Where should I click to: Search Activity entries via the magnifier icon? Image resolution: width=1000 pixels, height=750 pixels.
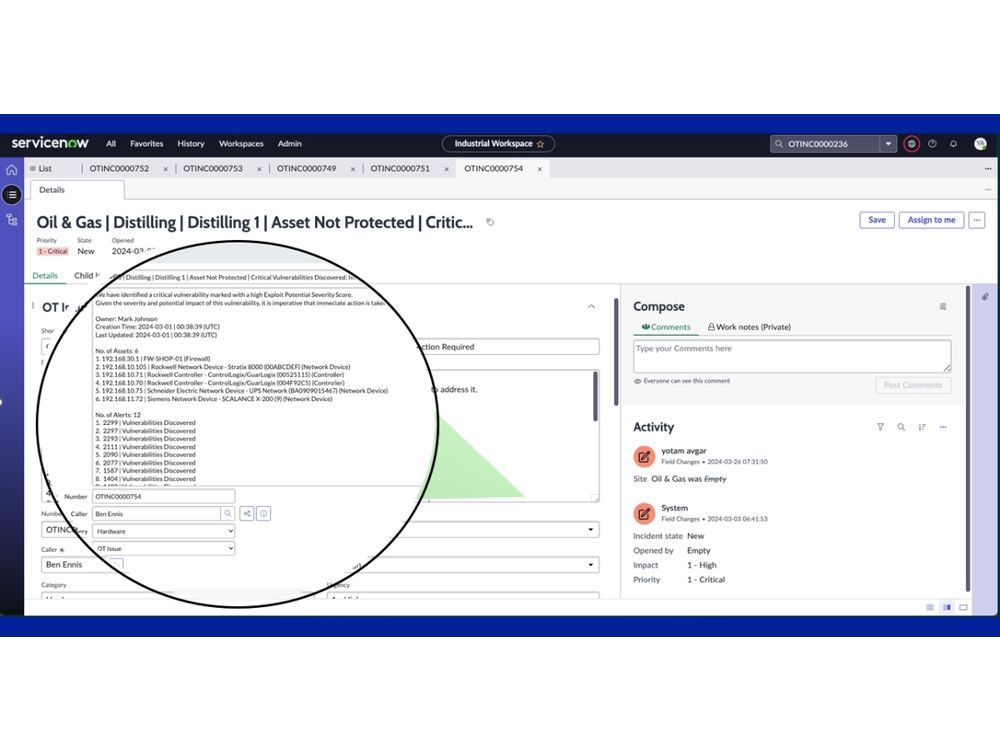click(901, 427)
